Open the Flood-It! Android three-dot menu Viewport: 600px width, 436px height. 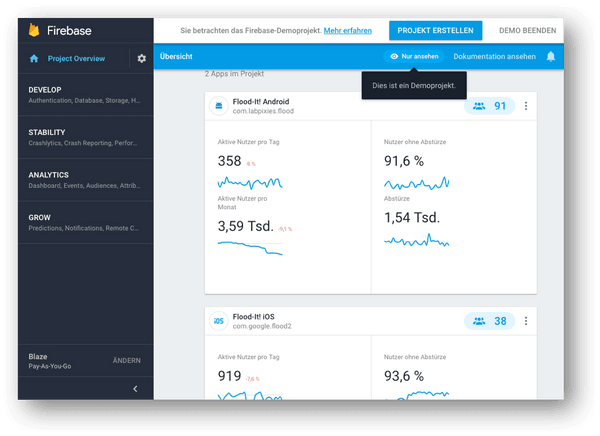pyautogui.click(x=526, y=106)
